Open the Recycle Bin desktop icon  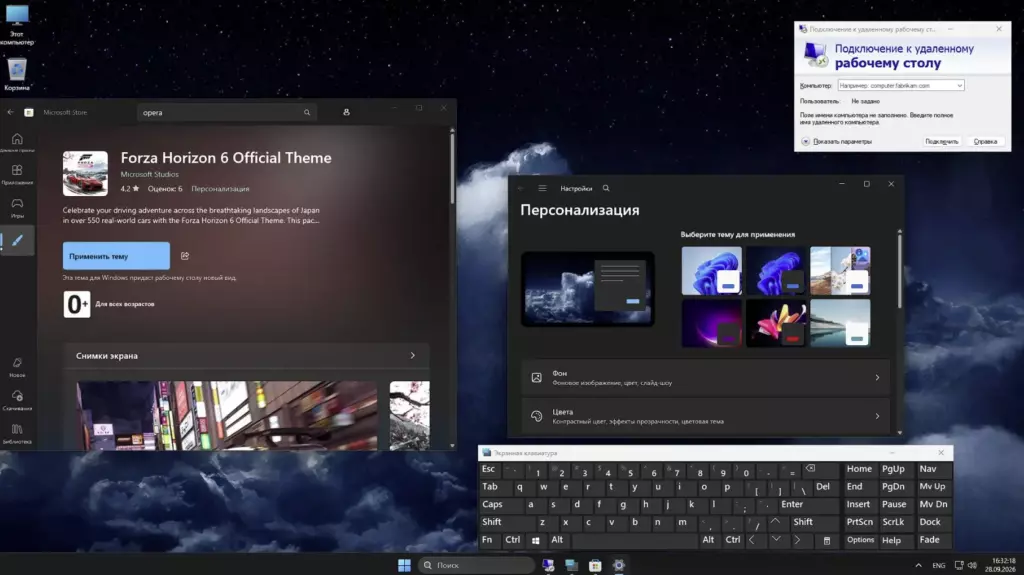[17, 74]
